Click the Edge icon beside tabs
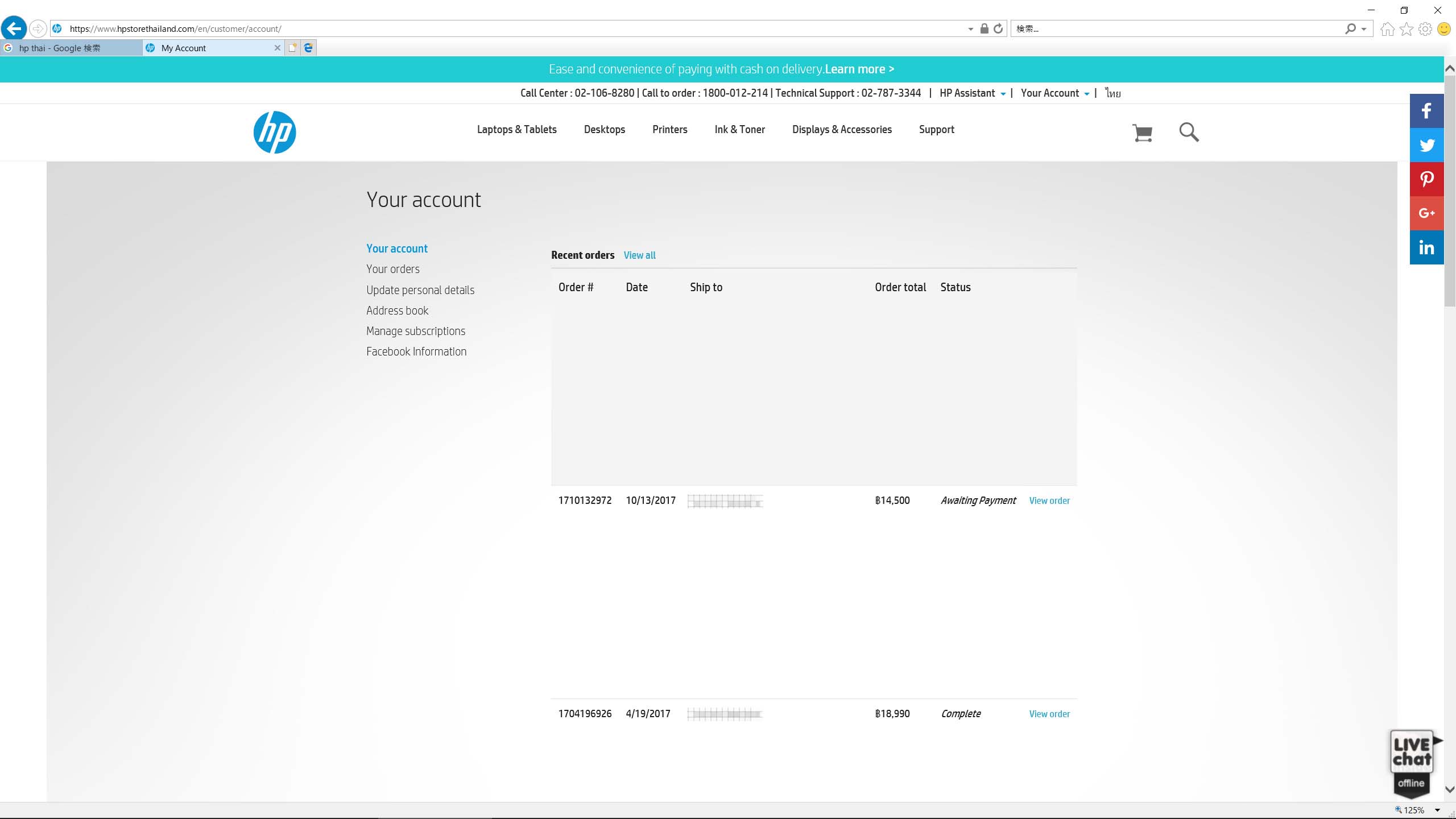The width and height of the screenshot is (1456, 819). (x=308, y=48)
